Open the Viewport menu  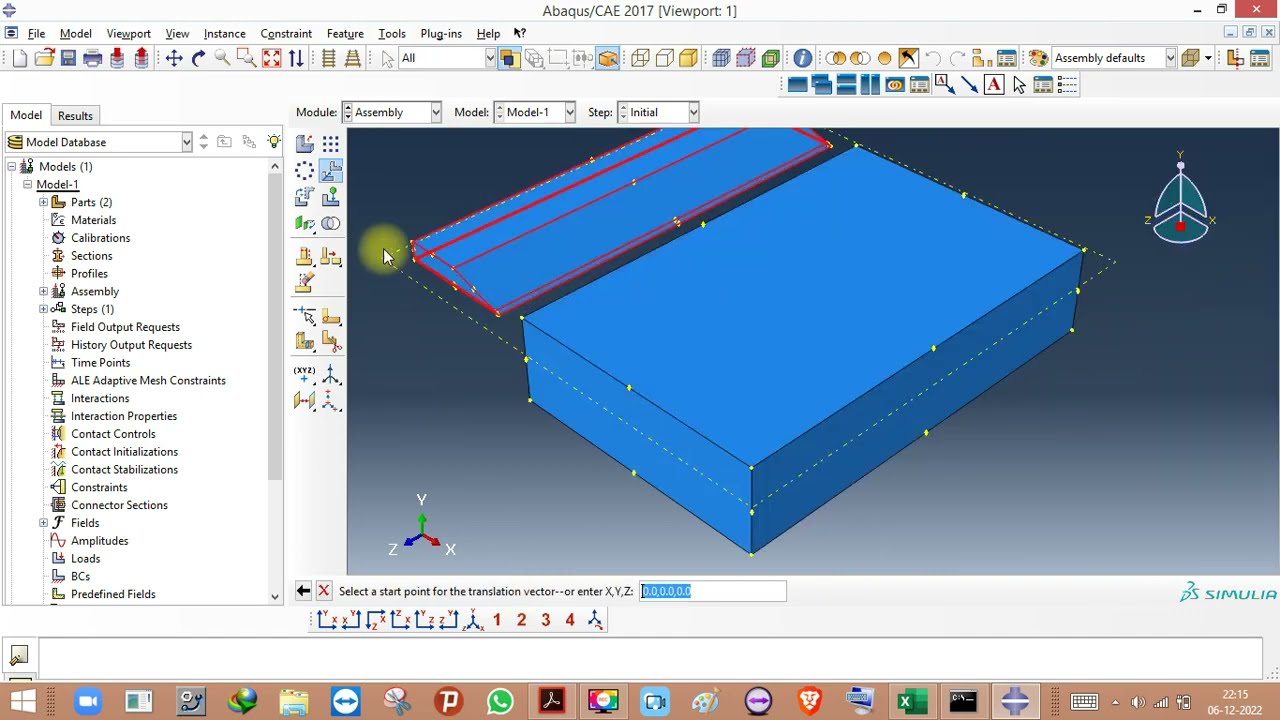tap(128, 33)
